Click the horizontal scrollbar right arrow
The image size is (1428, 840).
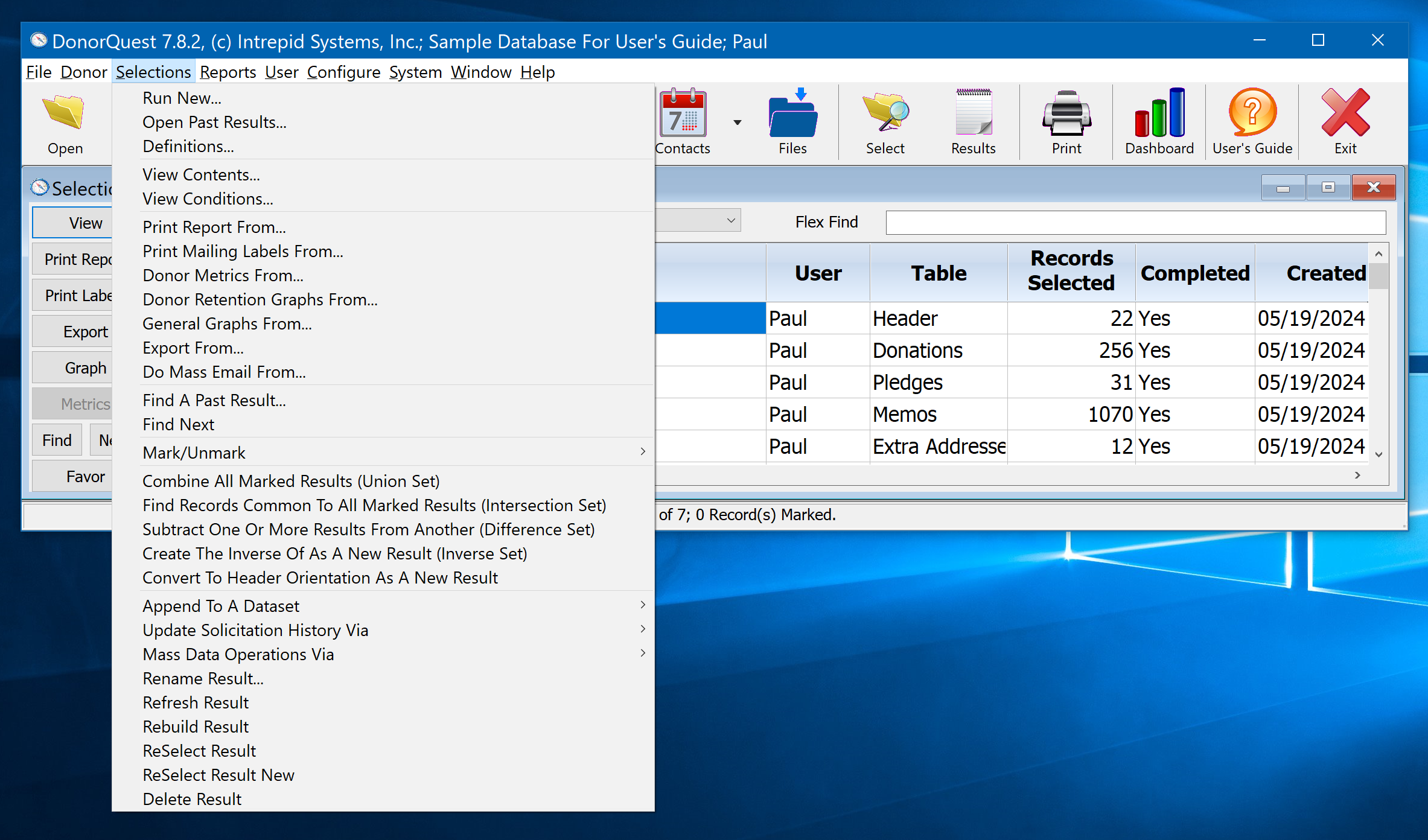(x=1357, y=475)
